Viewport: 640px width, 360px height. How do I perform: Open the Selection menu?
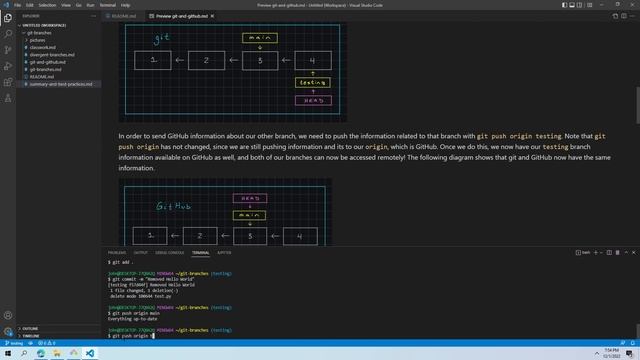[x=47, y=5]
